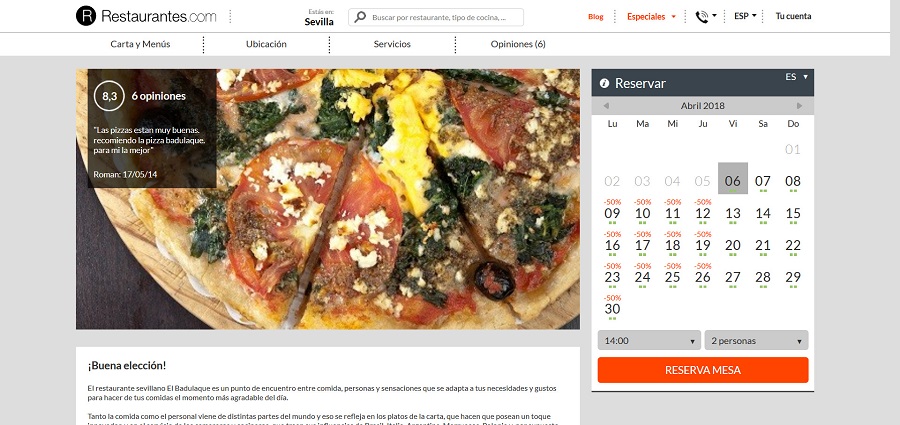Select date 13 in calendar
This screenshot has width=900, height=425.
click(x=732, y=214)
